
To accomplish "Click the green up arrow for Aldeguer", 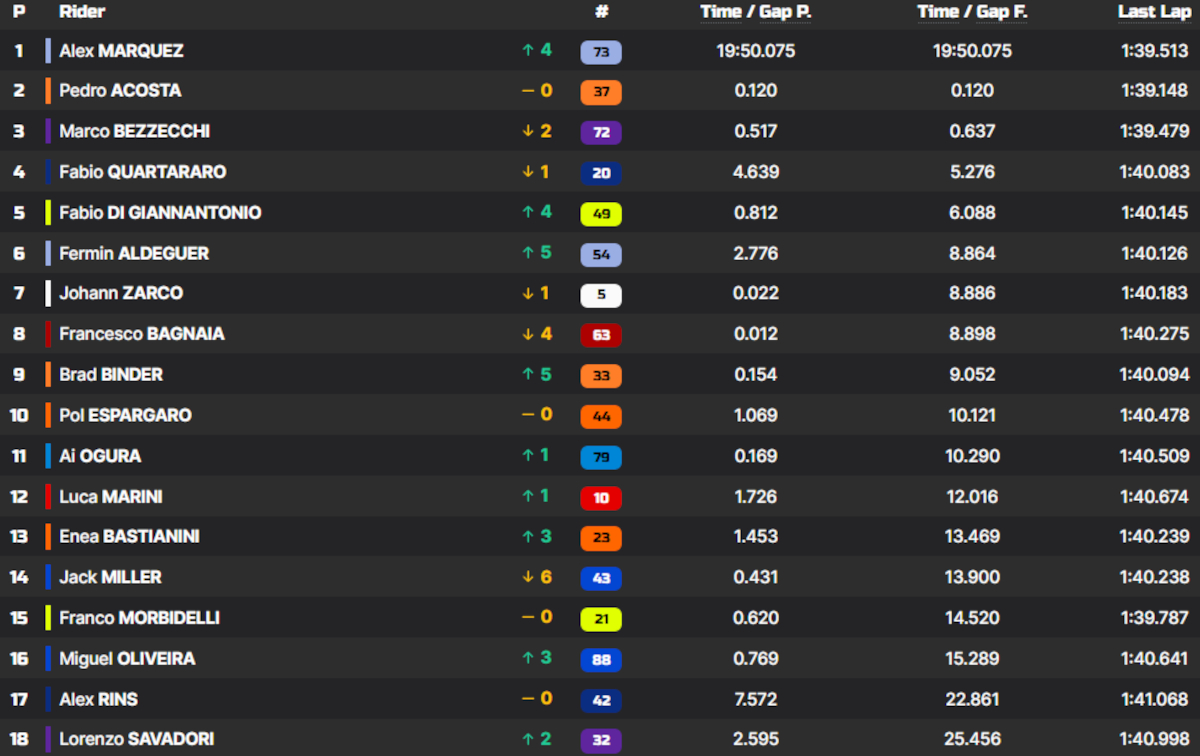I will coord(527,253).
